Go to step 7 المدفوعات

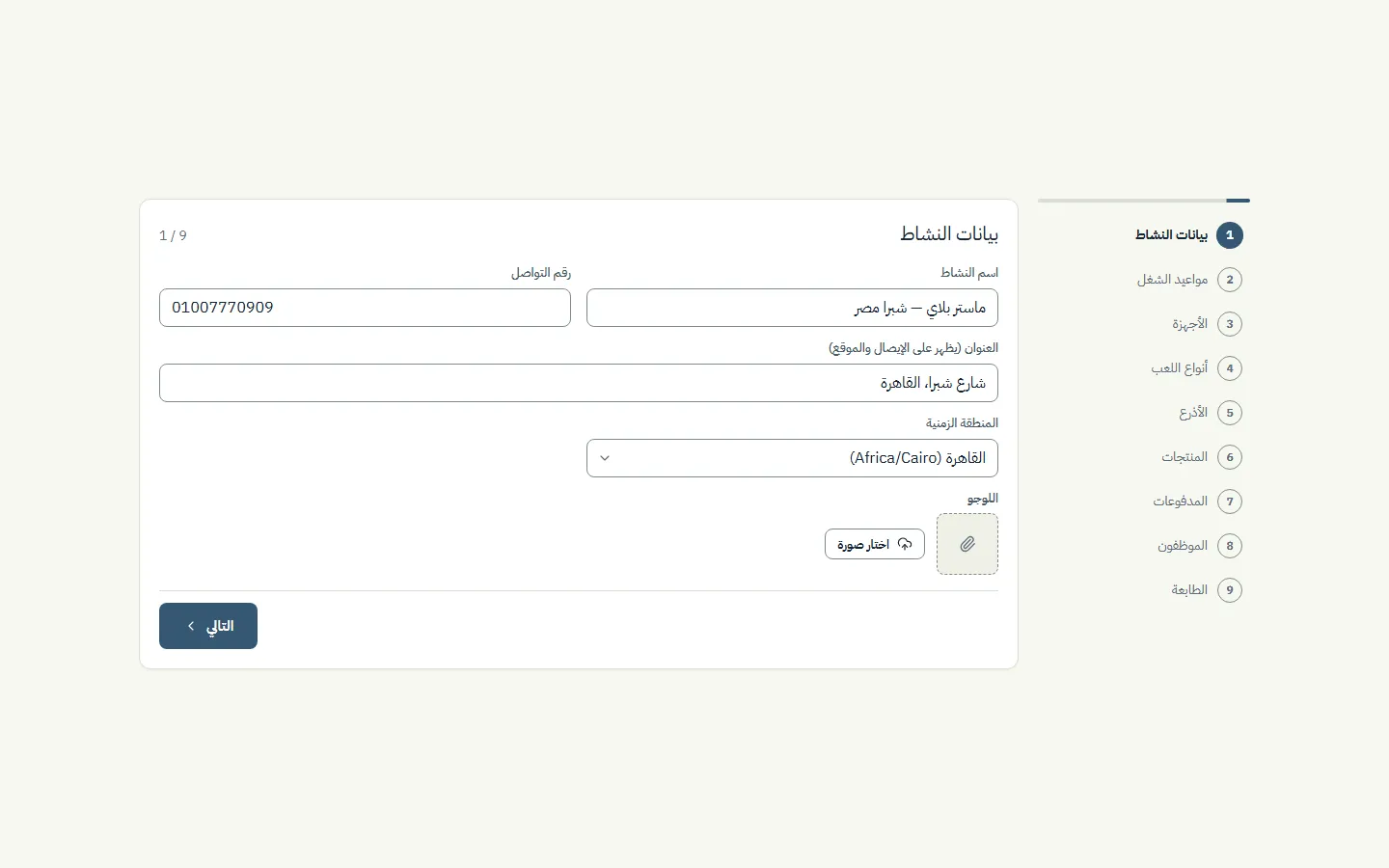tap(1197, 502)
